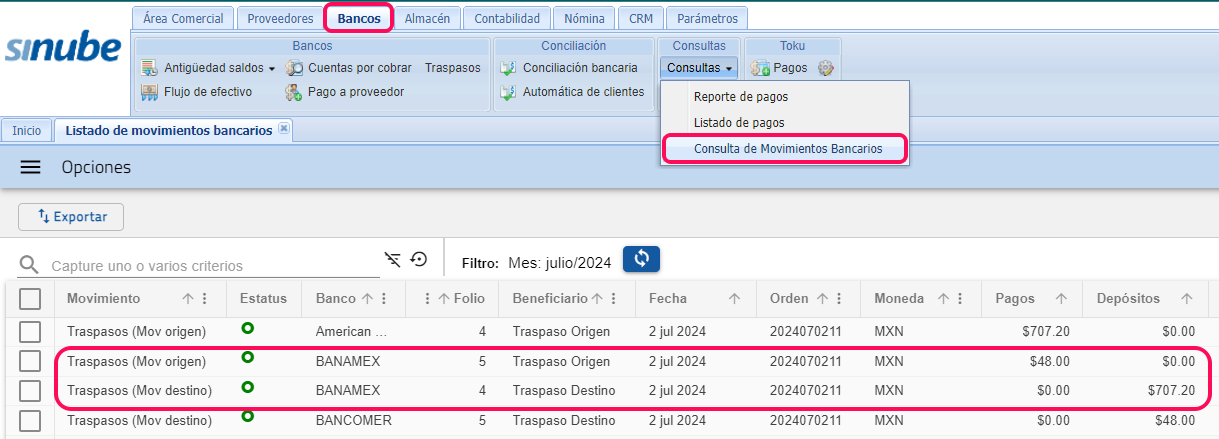Sort Fecha column with its arrow

click(734, 298)
